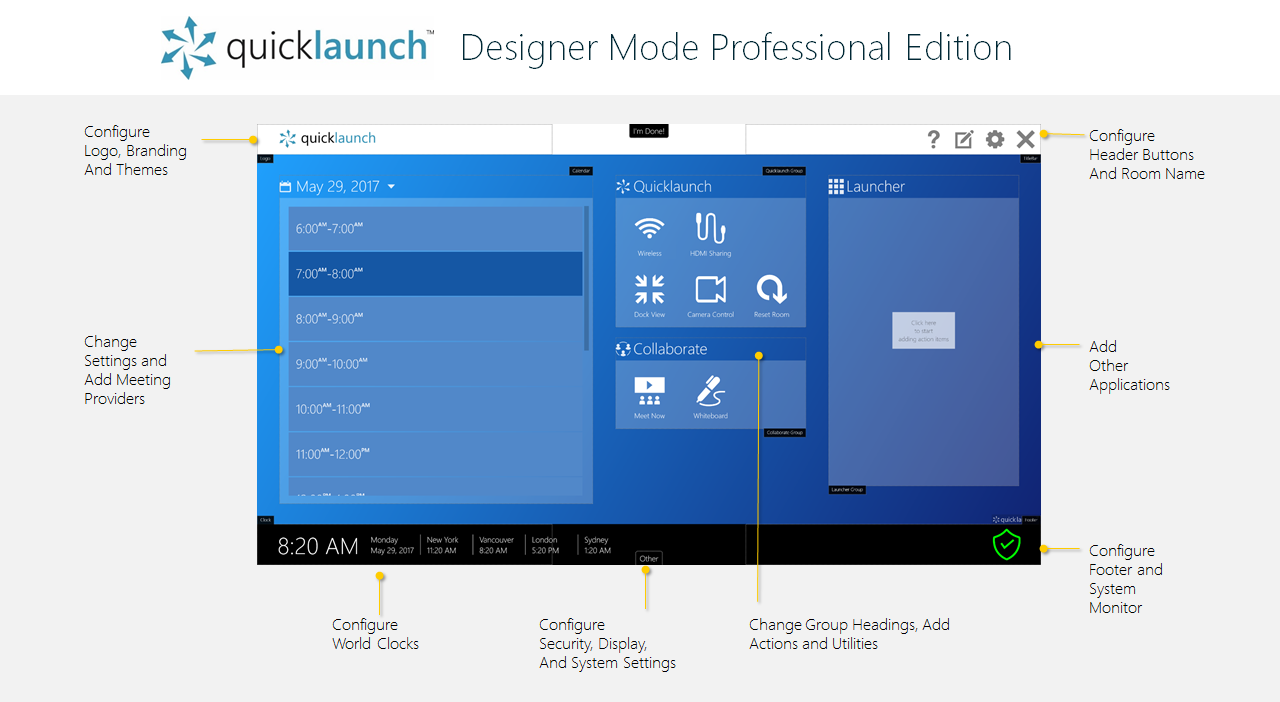The width and height of the screenshot is (1280, 702).
Task: Click the Other settings button in footer
Action: 649,559
